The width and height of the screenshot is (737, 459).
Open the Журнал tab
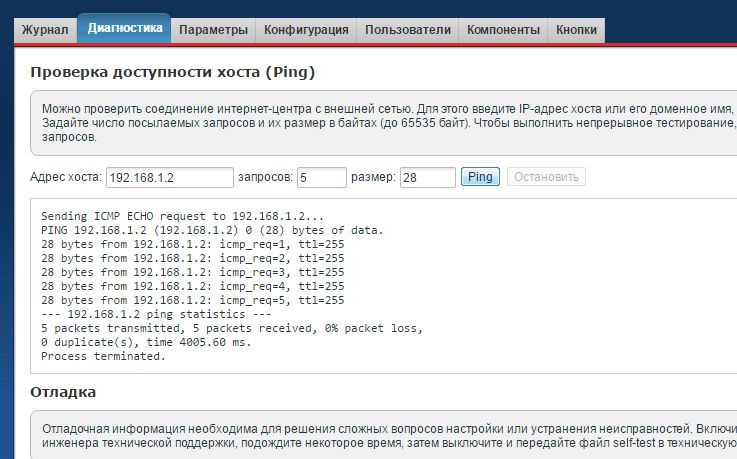[x=45, y=30]
